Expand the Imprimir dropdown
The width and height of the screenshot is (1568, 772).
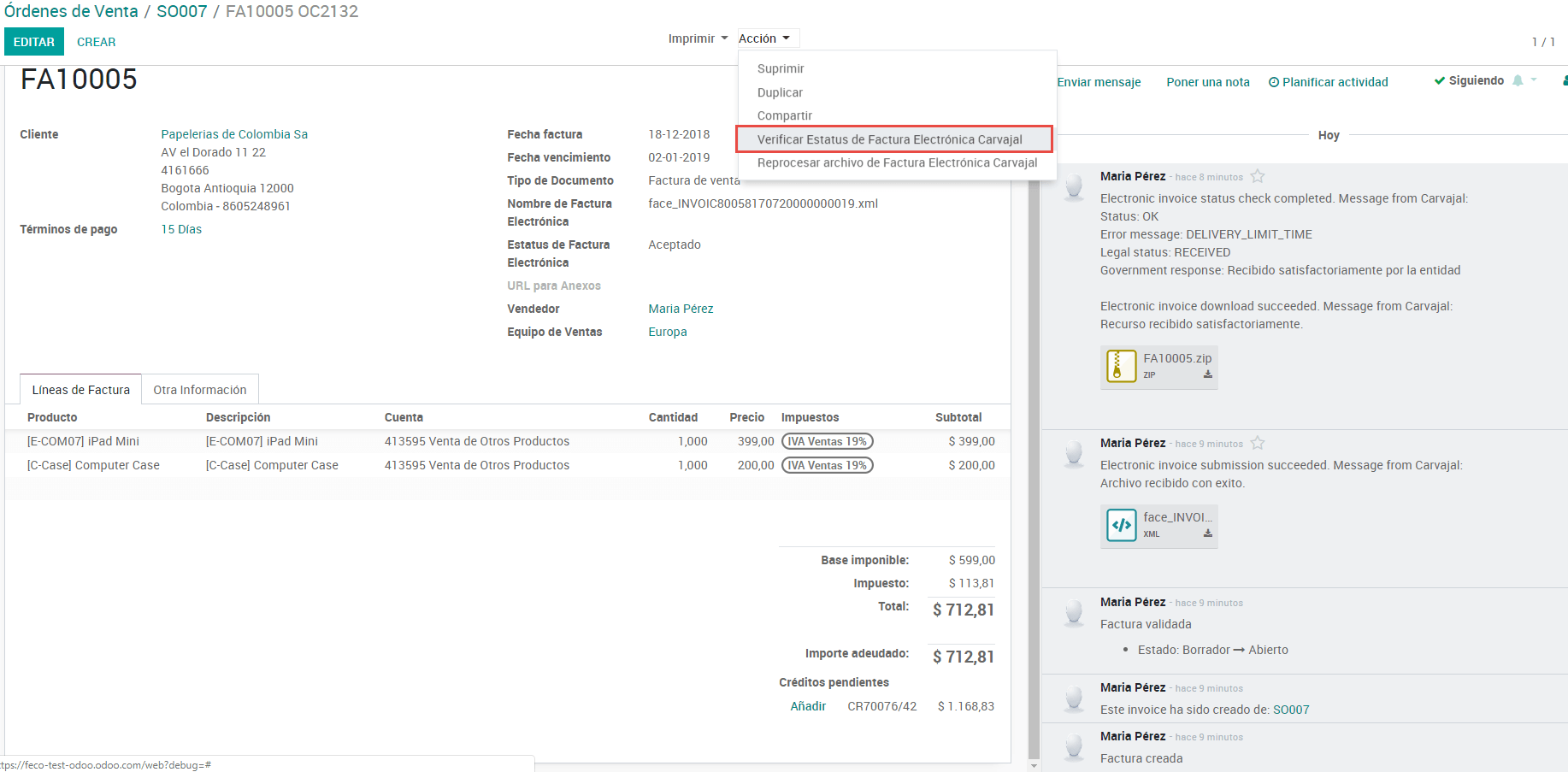[x=698, y=38]
